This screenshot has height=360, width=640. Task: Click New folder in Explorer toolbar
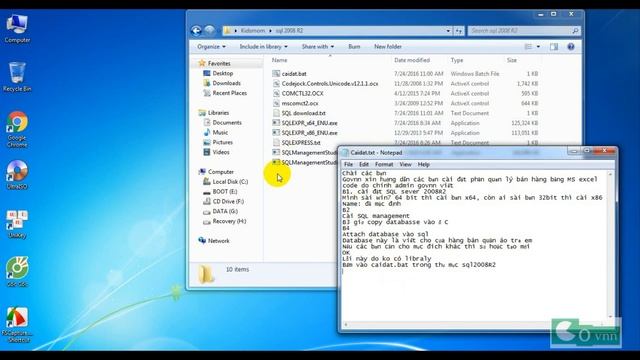click(x=388, y=47)
